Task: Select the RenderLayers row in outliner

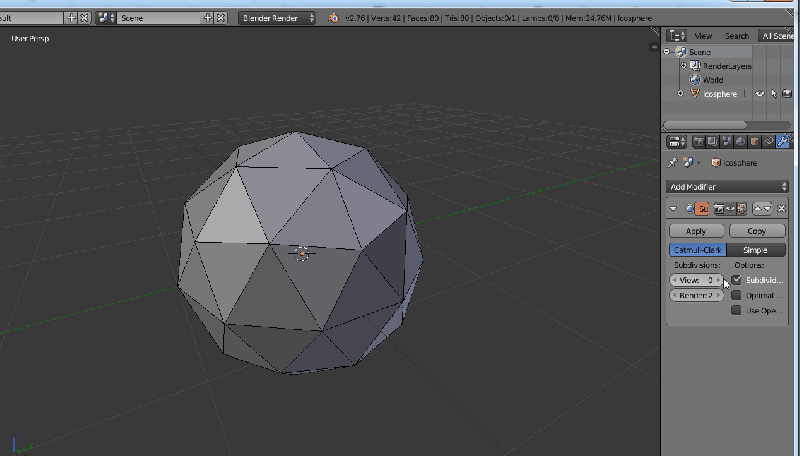Action: pyautogui.click(x=727, y=66)
